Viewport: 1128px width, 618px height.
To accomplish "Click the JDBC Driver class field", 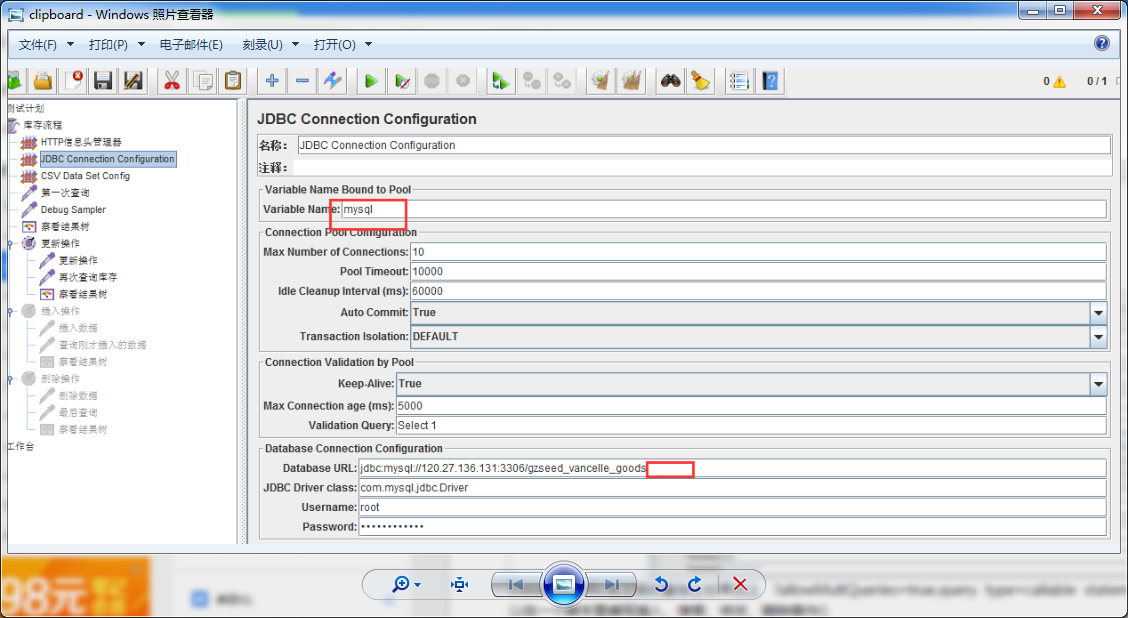I will point(732,488).
